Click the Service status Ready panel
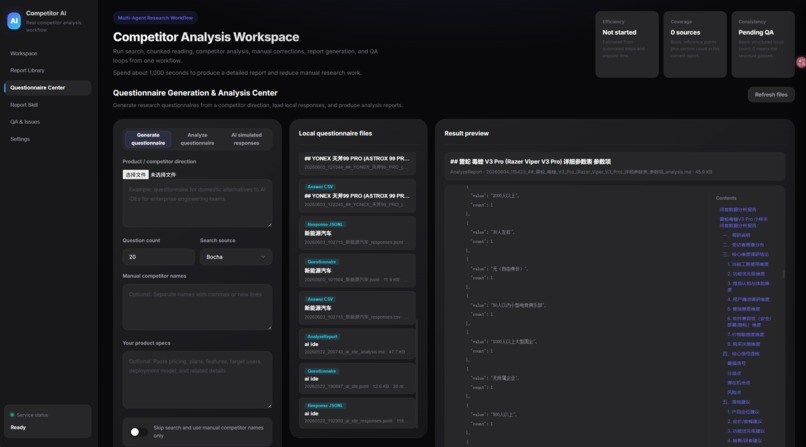The width and height of the screenshot is (806, 447). (47, 421)
